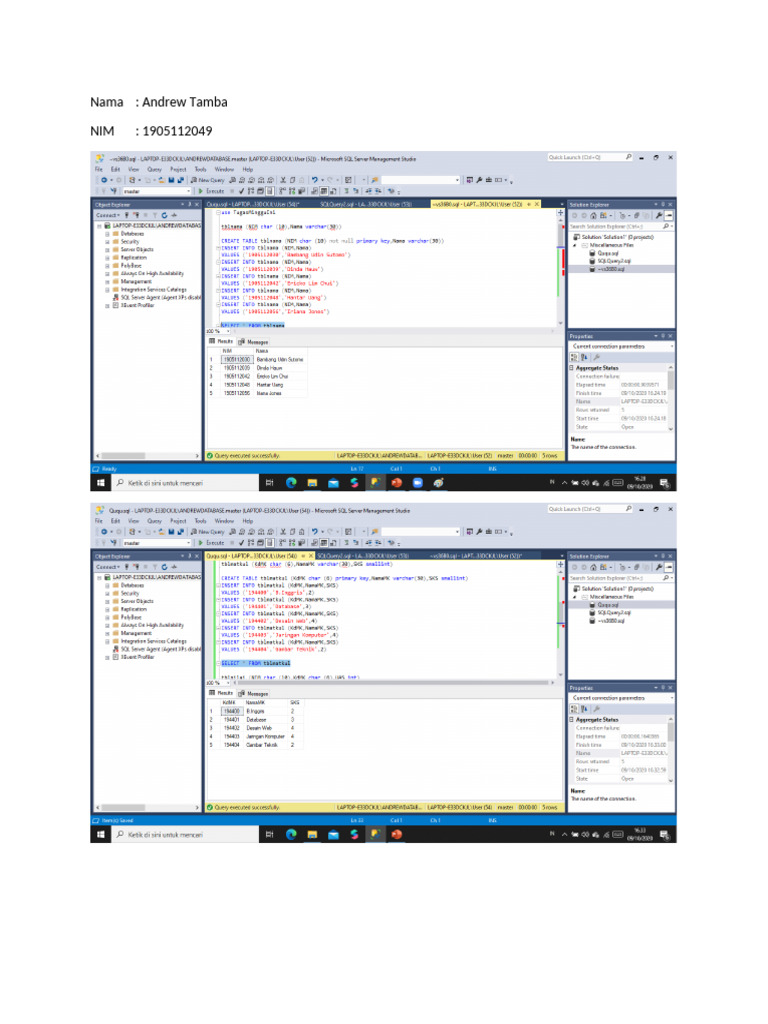The width and height of the screenshot is (768, 1024).
Task: Expand the Management node in top Object Explorer
Action: [x=108, y=281]
